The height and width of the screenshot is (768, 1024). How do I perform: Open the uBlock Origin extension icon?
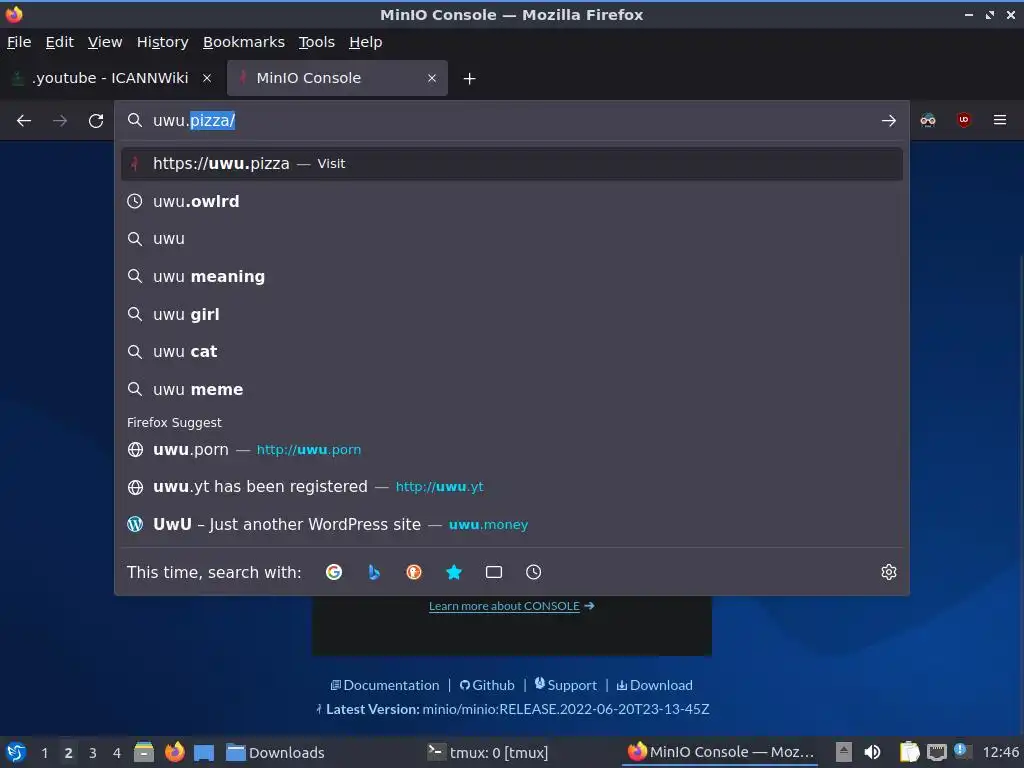[964, 120]
